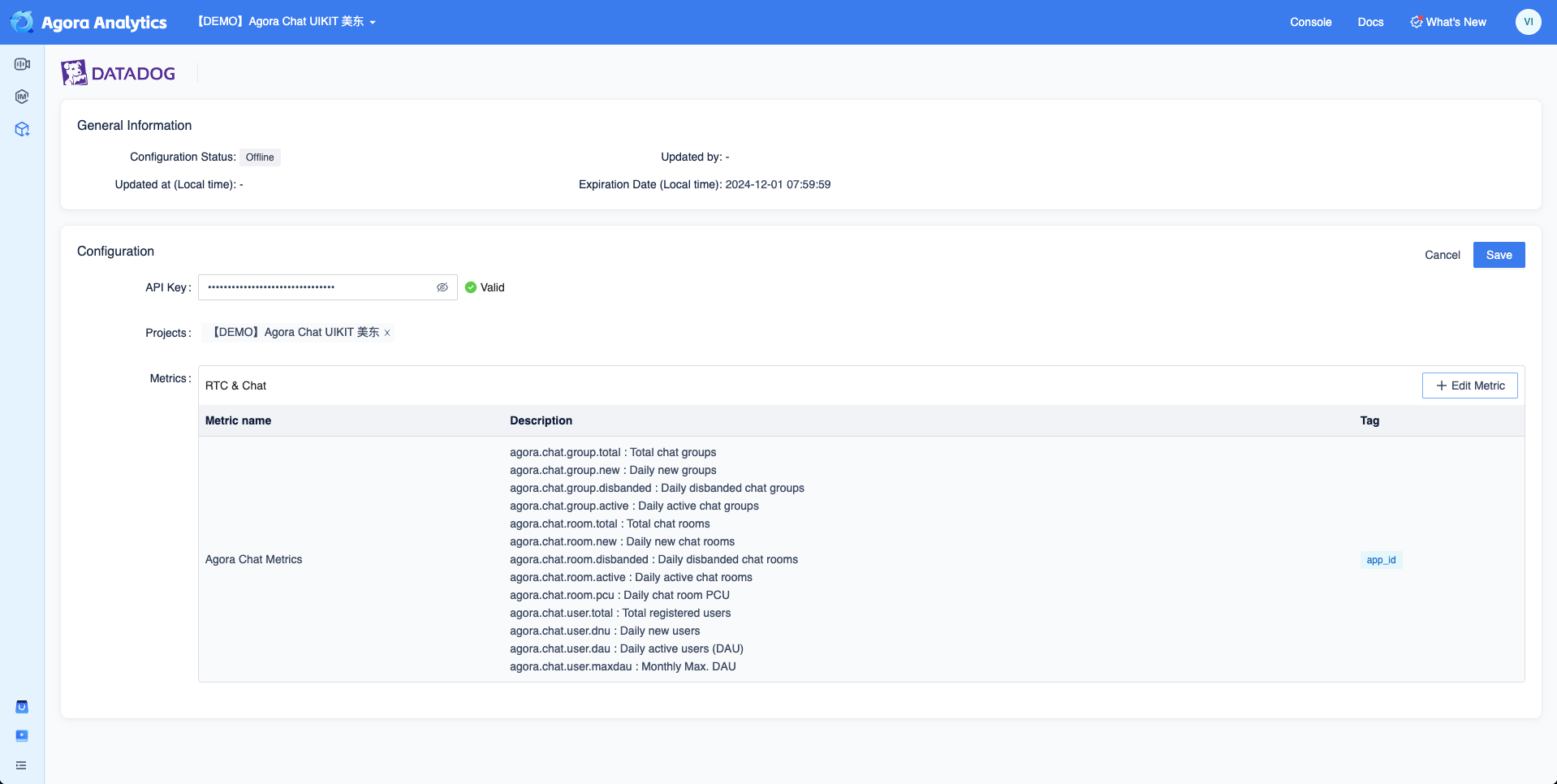Click agora.chat.user.dnu description line
Image resolution: width=1557 pixels, height=784 pixels.
605,631
